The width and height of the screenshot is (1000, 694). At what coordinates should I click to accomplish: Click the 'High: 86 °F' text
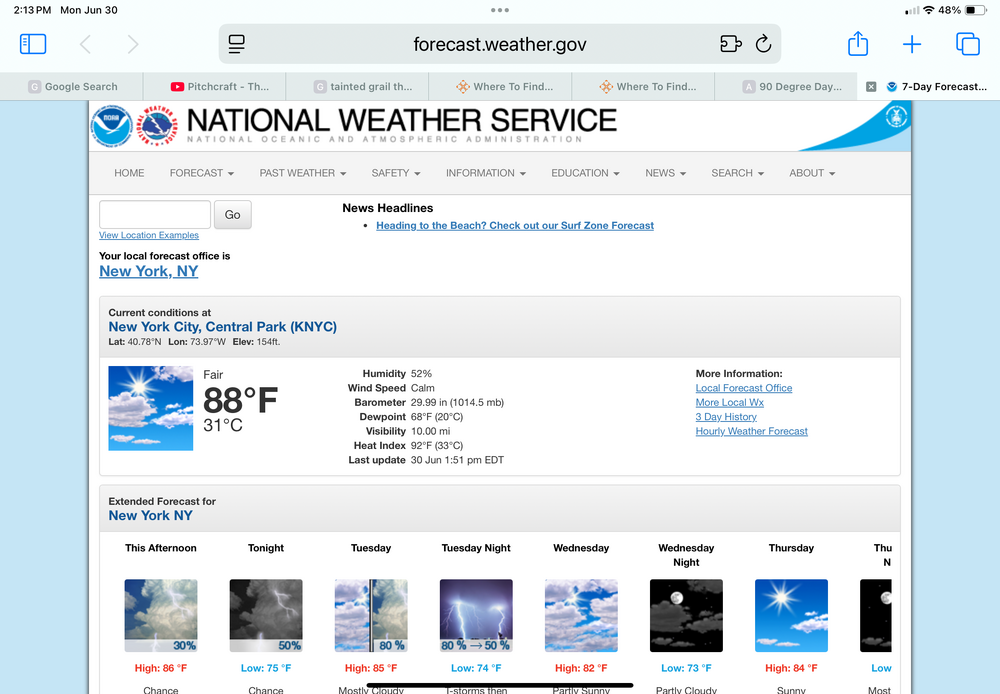click(161, 668)
